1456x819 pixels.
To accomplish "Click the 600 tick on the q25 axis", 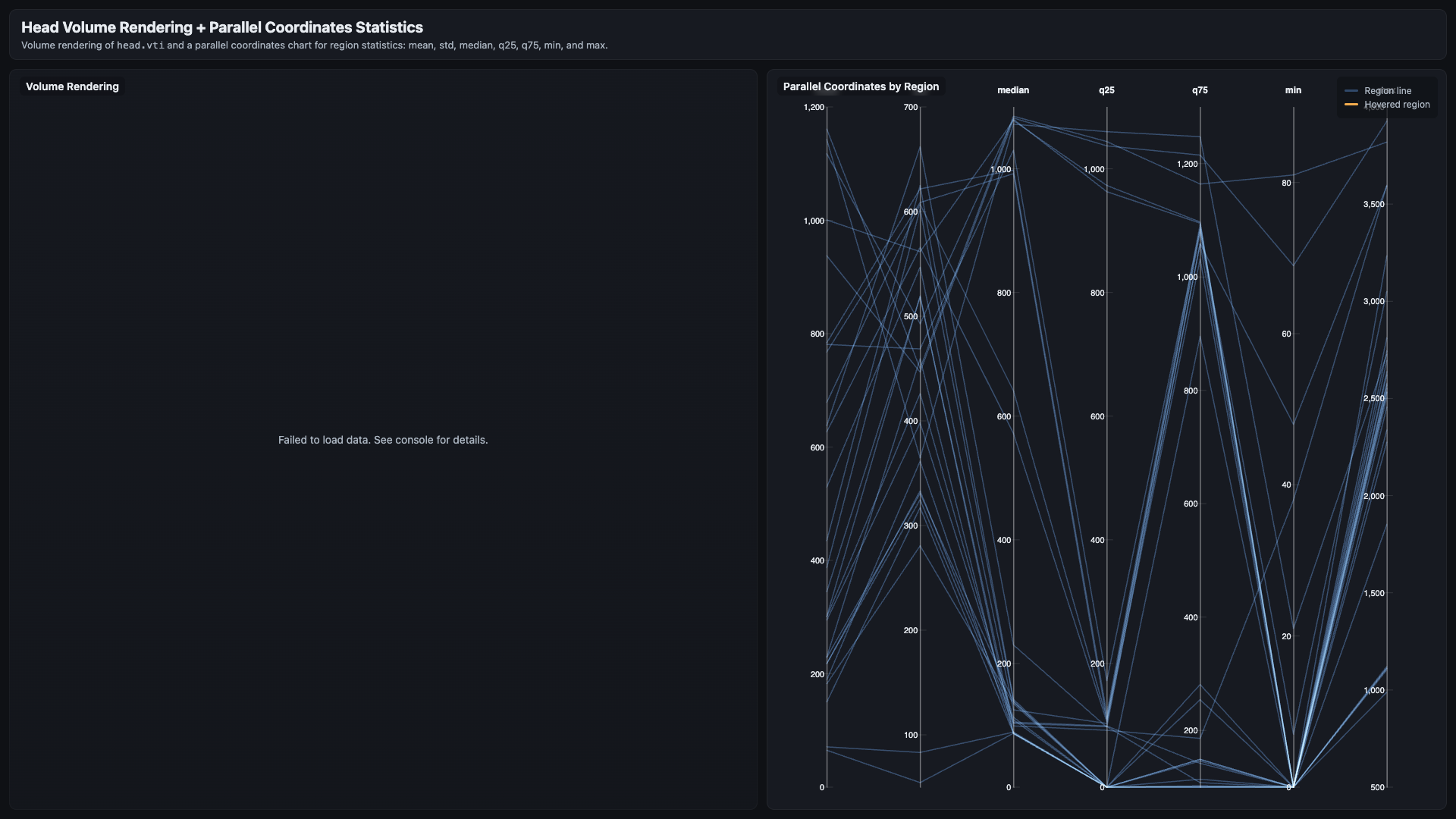I will 1097,416.
